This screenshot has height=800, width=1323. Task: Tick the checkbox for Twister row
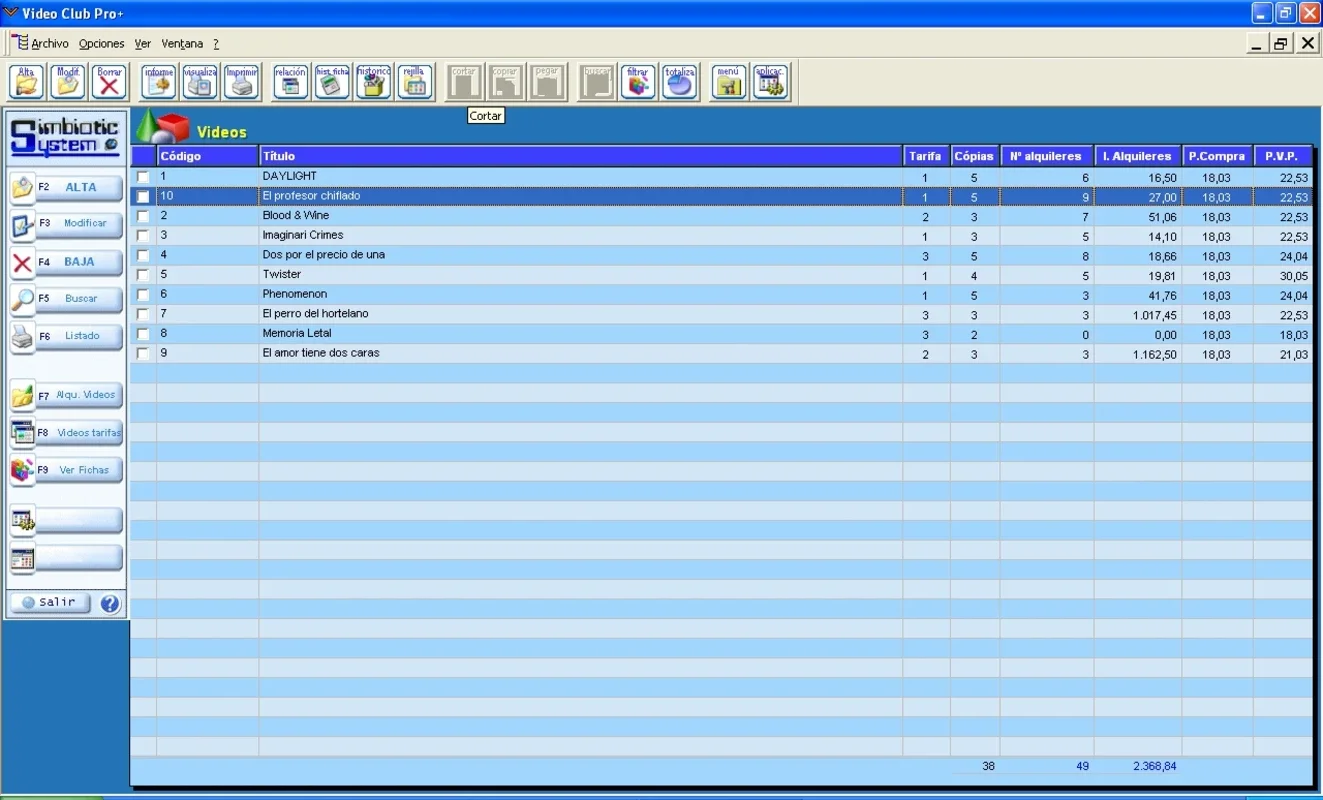click(x=143, y=275)
